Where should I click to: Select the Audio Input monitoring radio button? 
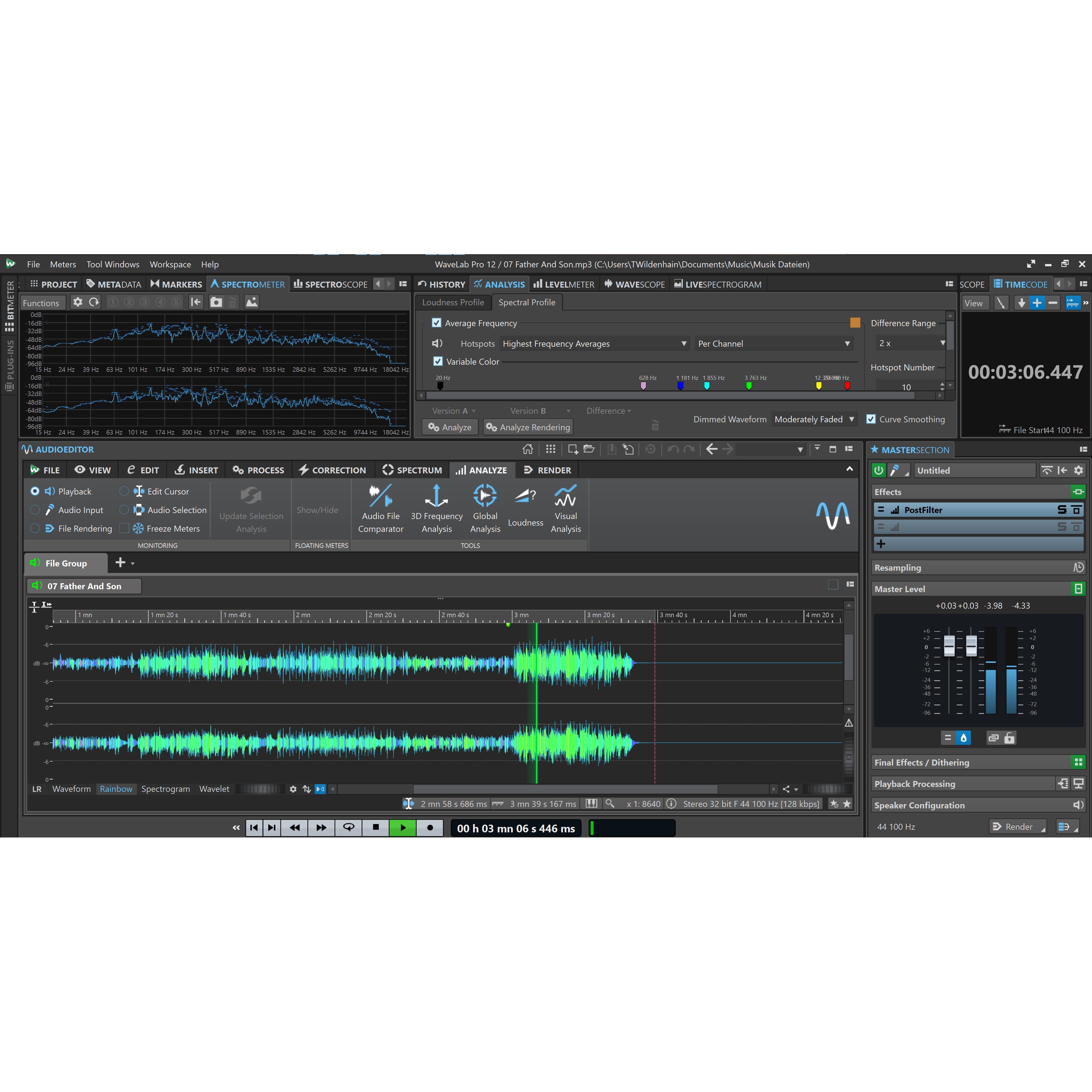pos(35,510)
